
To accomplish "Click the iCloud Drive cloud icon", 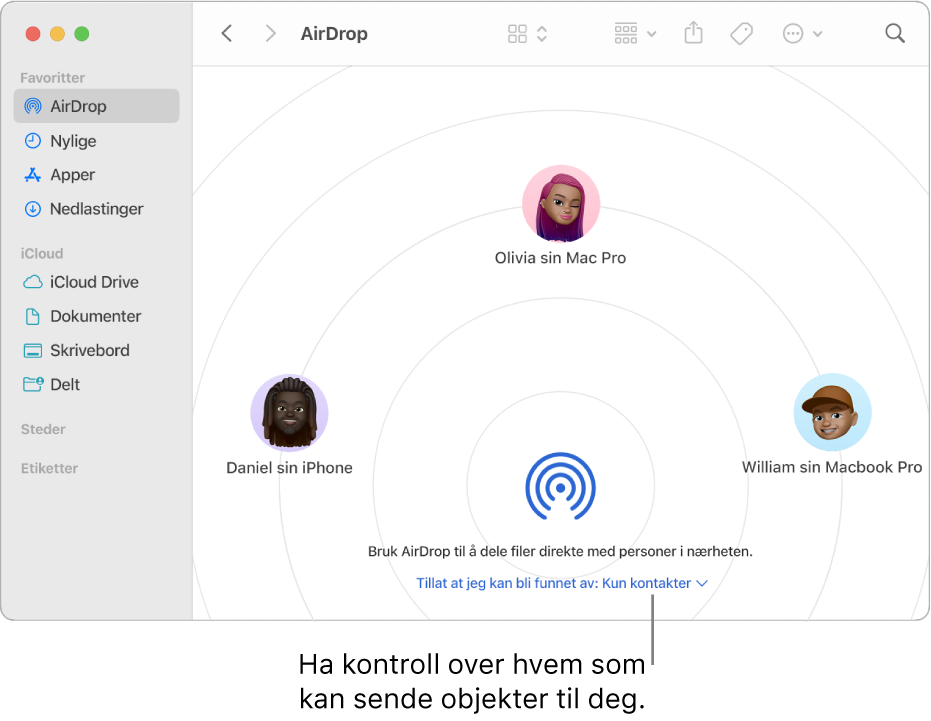I will coord(33,282).
